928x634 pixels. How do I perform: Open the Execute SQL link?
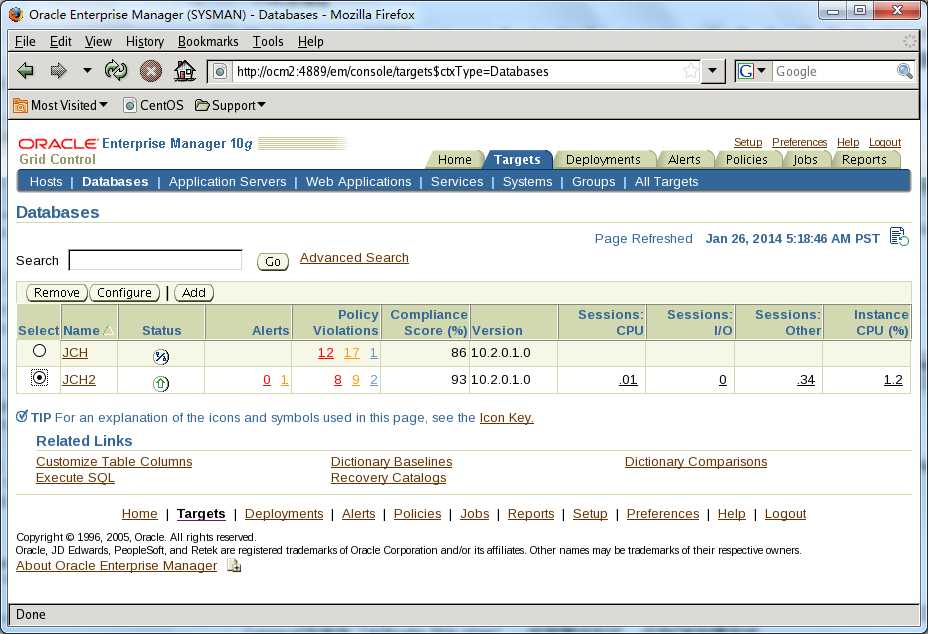pos(75,478)
